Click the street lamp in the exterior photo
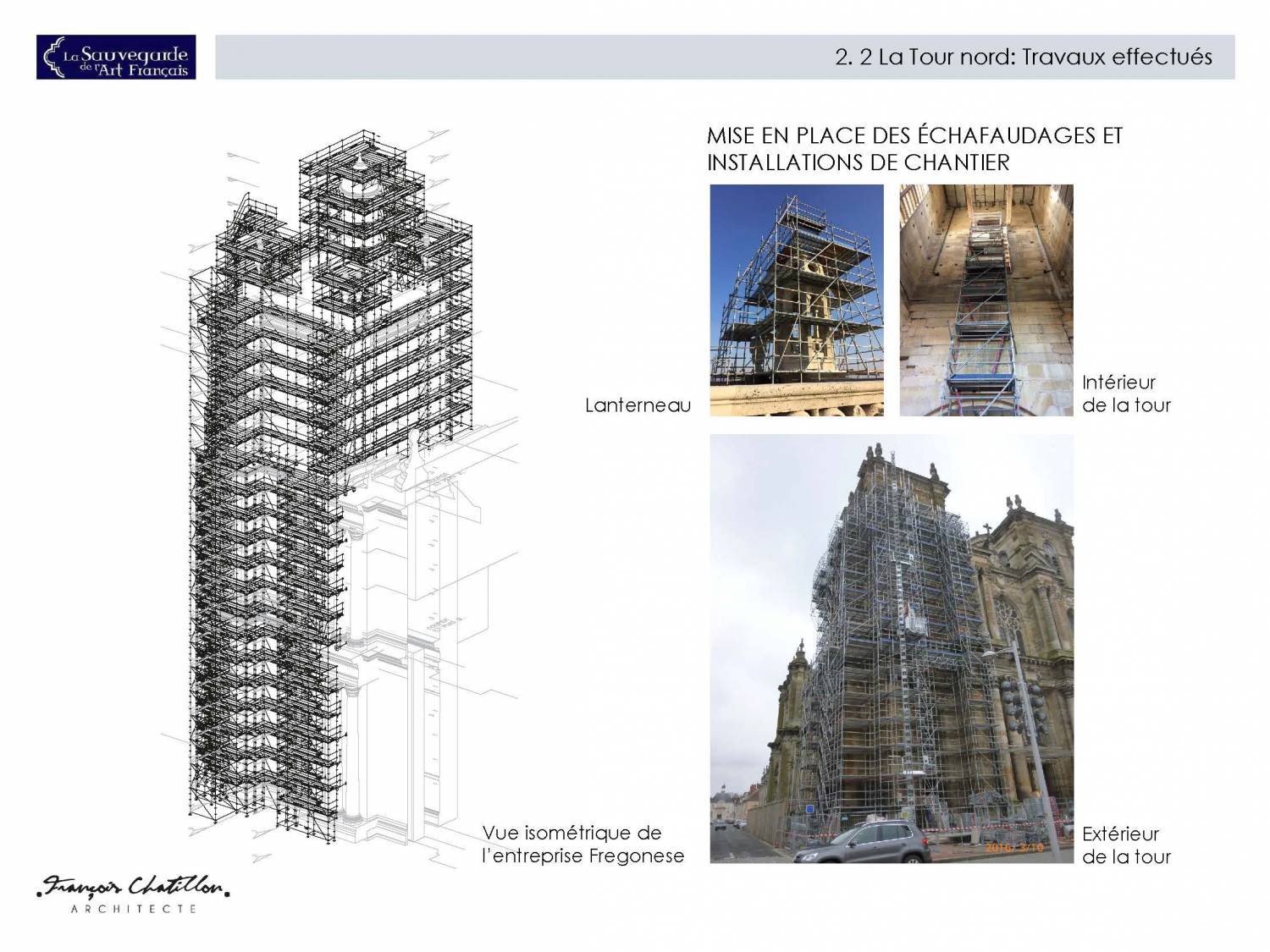 (x=1024, y=728)
